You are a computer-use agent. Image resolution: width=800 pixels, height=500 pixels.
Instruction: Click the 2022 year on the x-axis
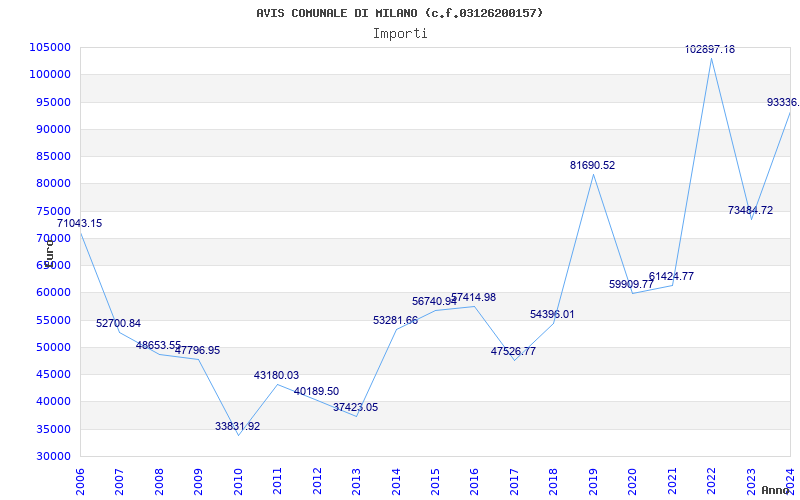(x=711, y=479)
